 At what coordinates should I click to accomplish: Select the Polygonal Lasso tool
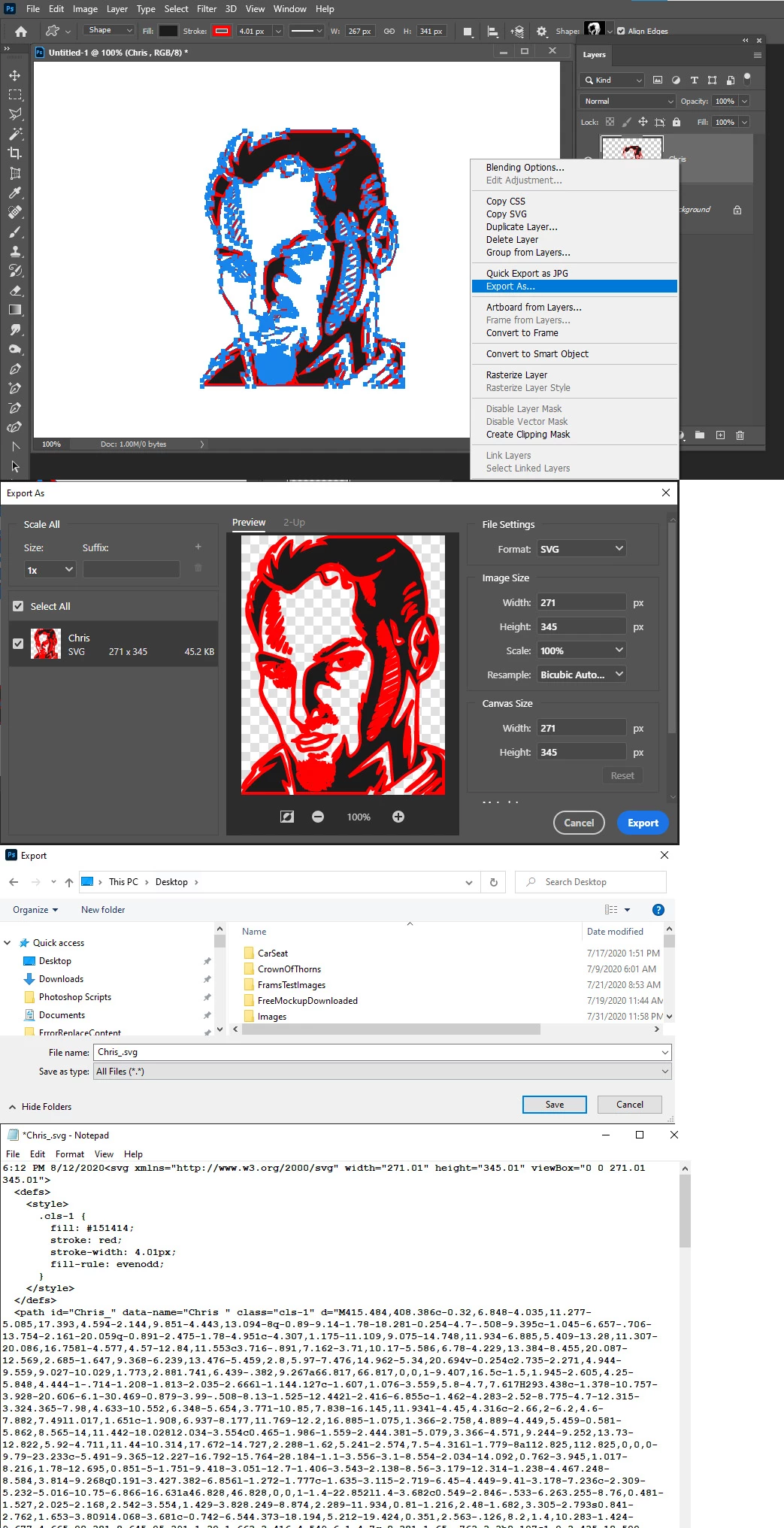[15, 114]
